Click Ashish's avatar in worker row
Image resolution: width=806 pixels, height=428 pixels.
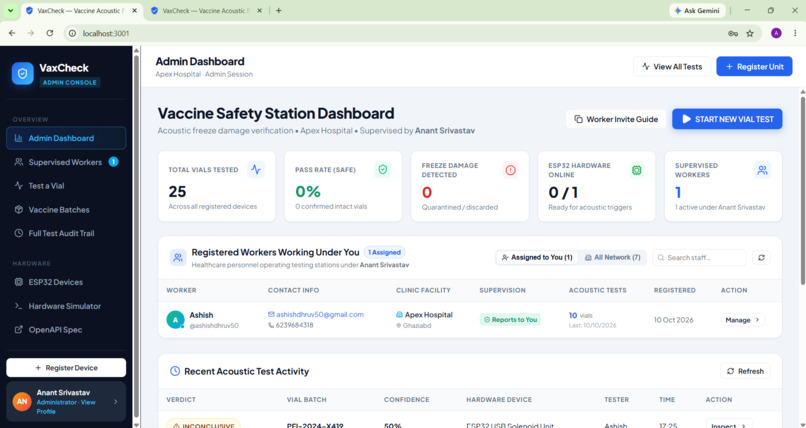pyautogui.click(x=175, y=320)
